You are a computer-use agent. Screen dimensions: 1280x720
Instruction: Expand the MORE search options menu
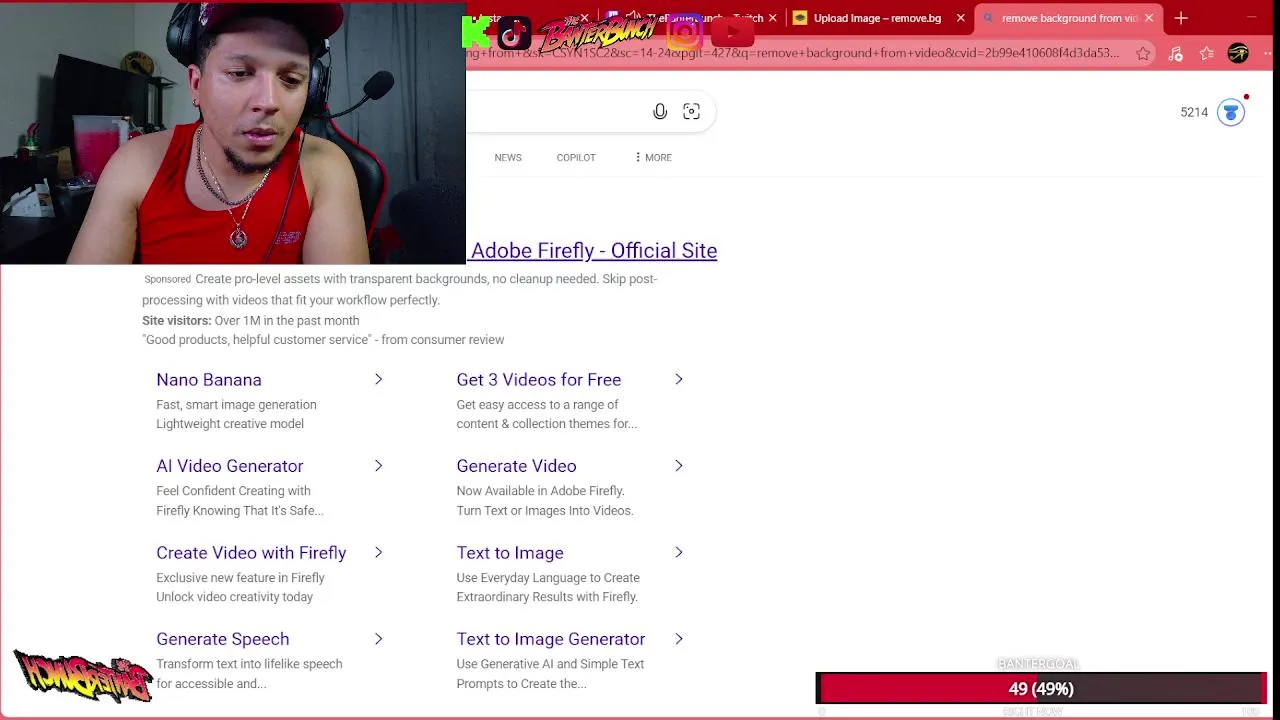coord(652,158)
